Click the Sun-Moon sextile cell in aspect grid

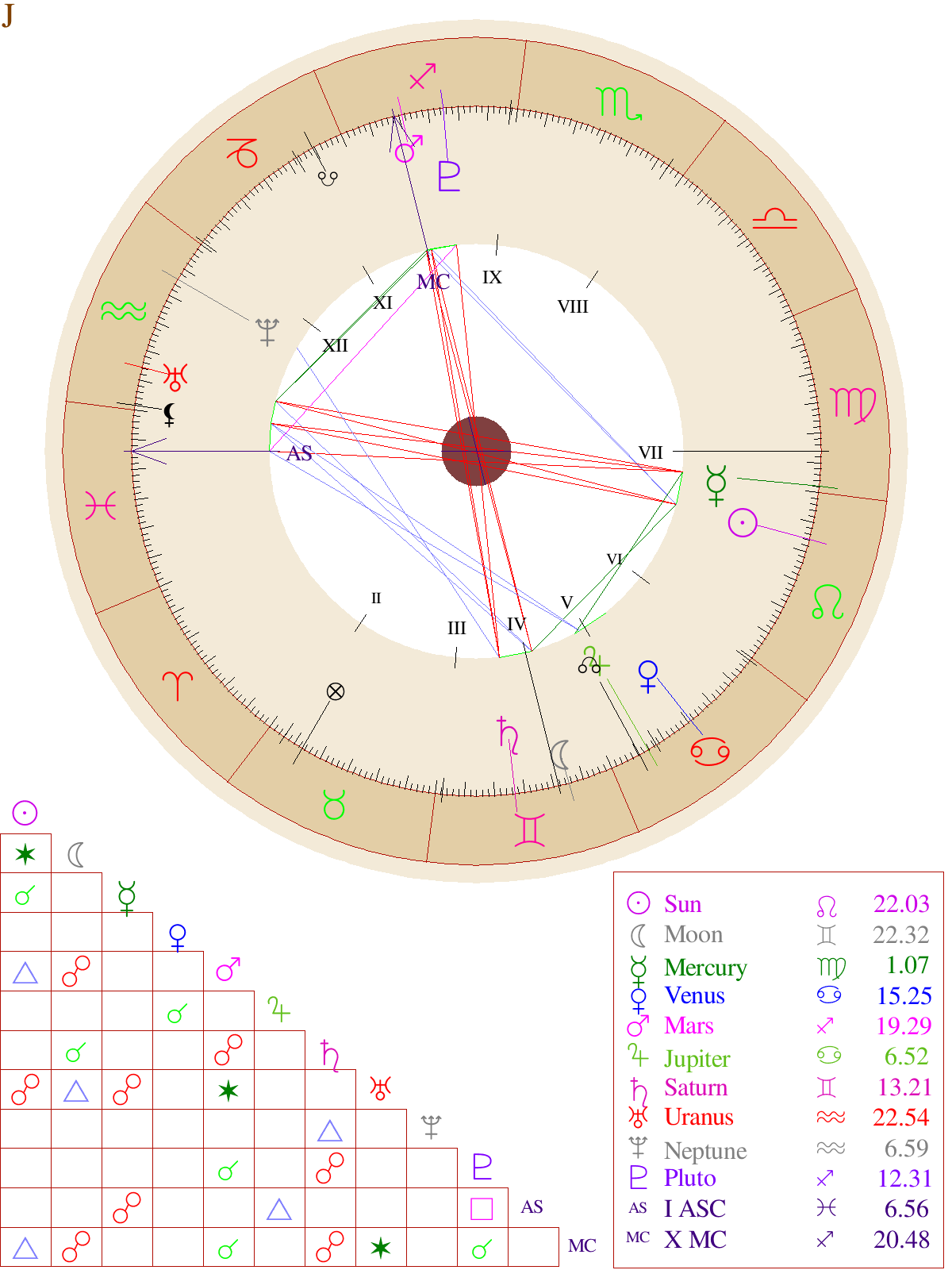(25, 854)
